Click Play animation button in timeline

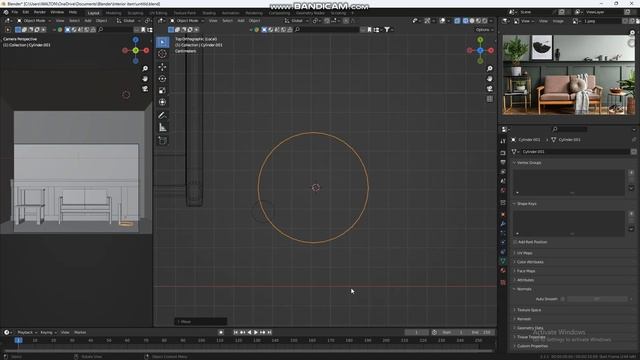click(256, 333)
